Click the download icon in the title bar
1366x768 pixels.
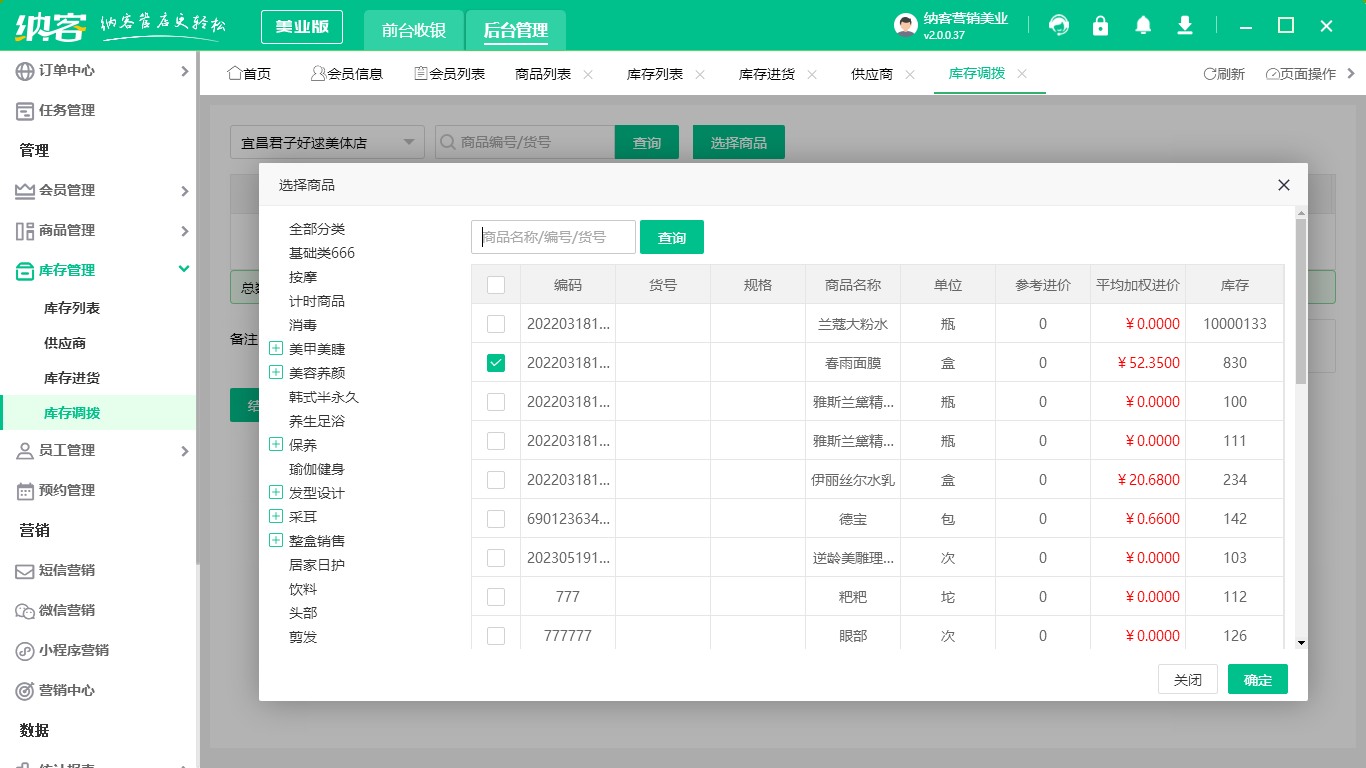[x=1184, y=25]
